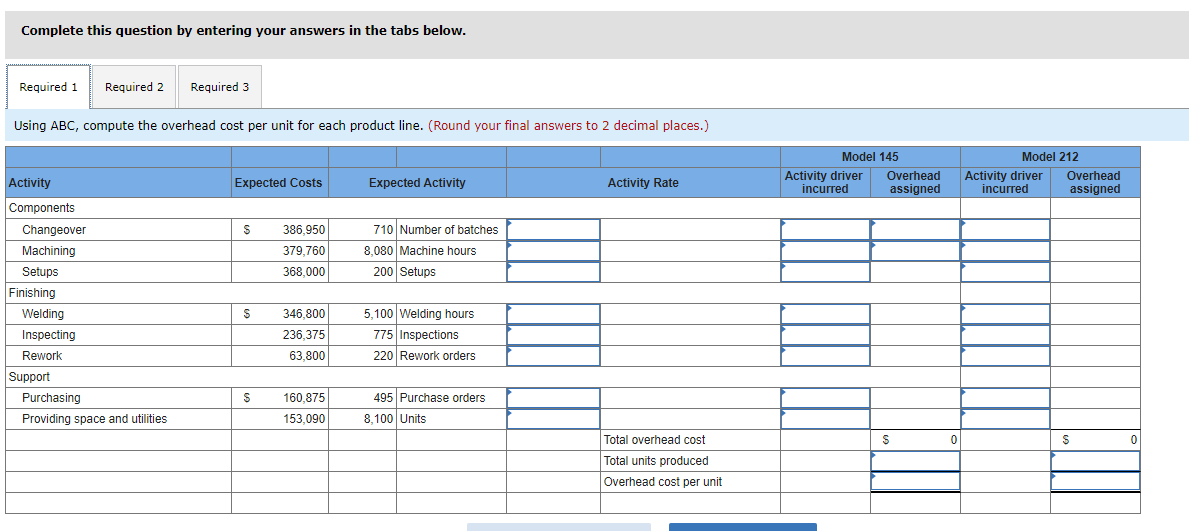Select Model 212 activity driver field for Welding
This screenshot has width=1189, height=531.
(1005, 314)
